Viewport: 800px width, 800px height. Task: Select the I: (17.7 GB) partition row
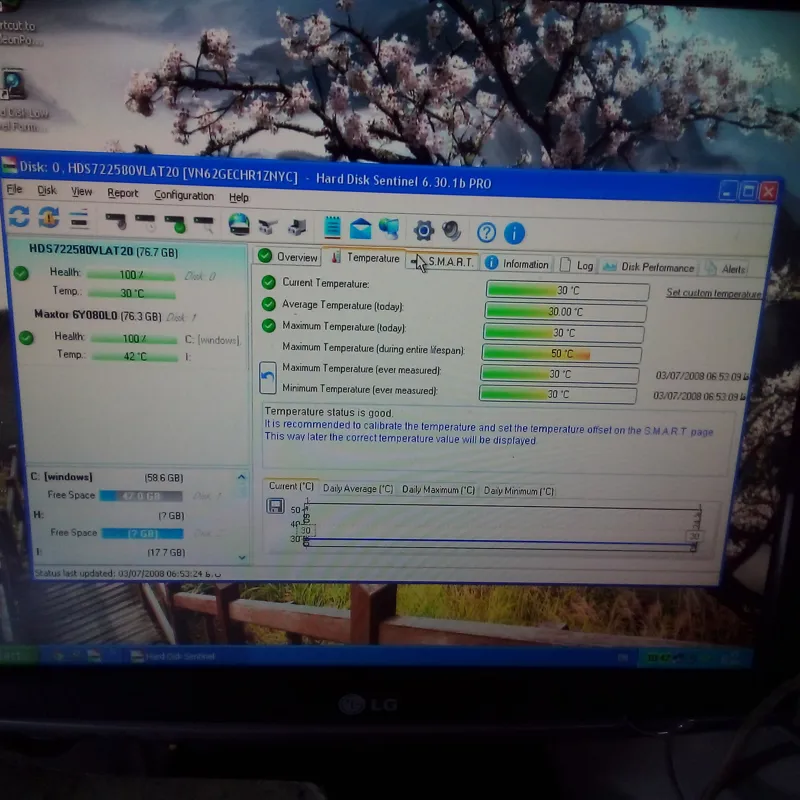[110, 552]
